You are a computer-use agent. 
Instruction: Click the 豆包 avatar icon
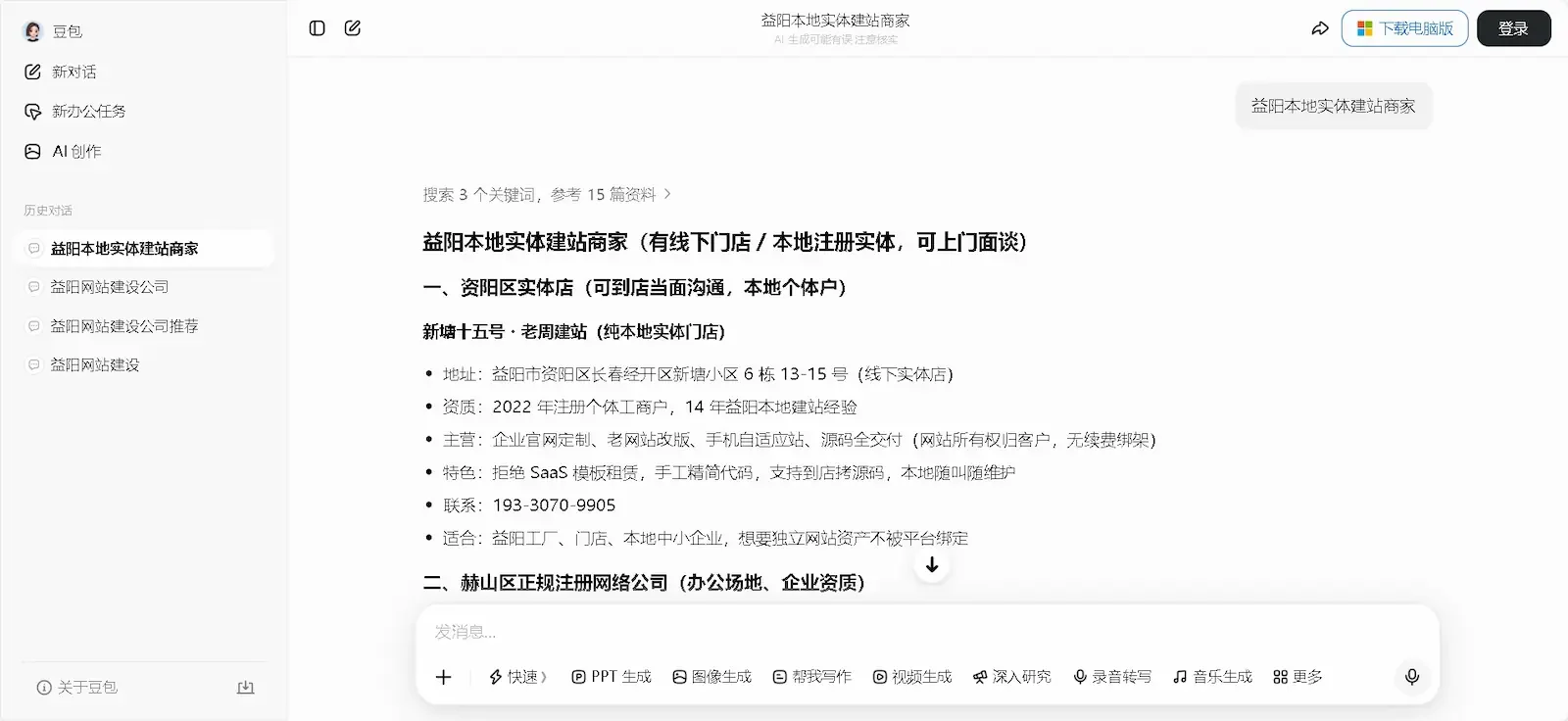pyautogui.click(x=32, y=31)
